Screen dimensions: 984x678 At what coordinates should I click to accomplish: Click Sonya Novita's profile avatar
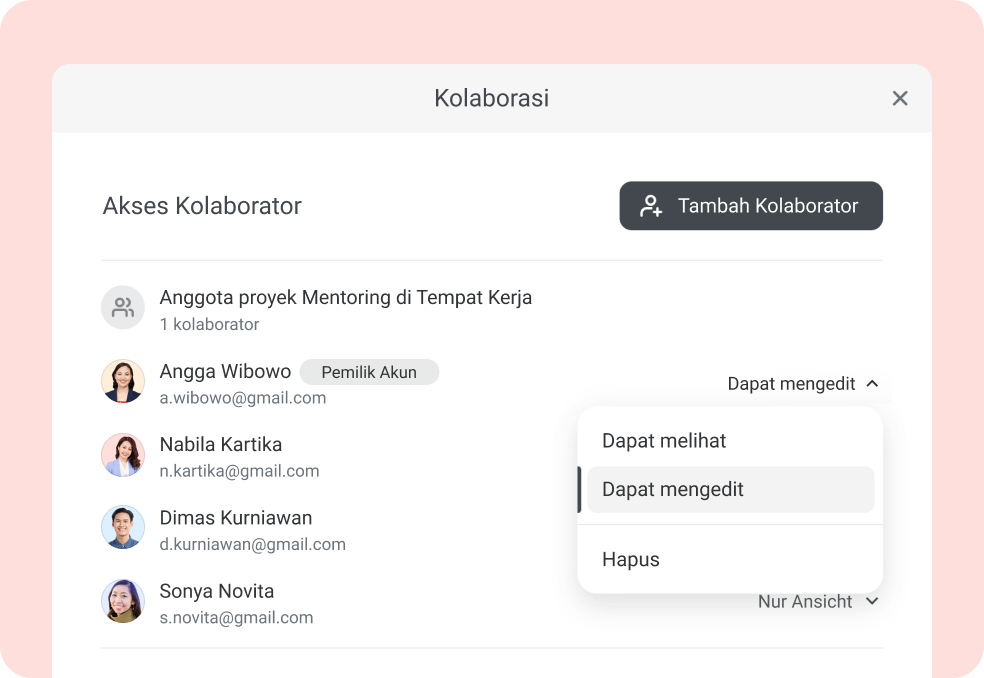(x=122, y=601)
